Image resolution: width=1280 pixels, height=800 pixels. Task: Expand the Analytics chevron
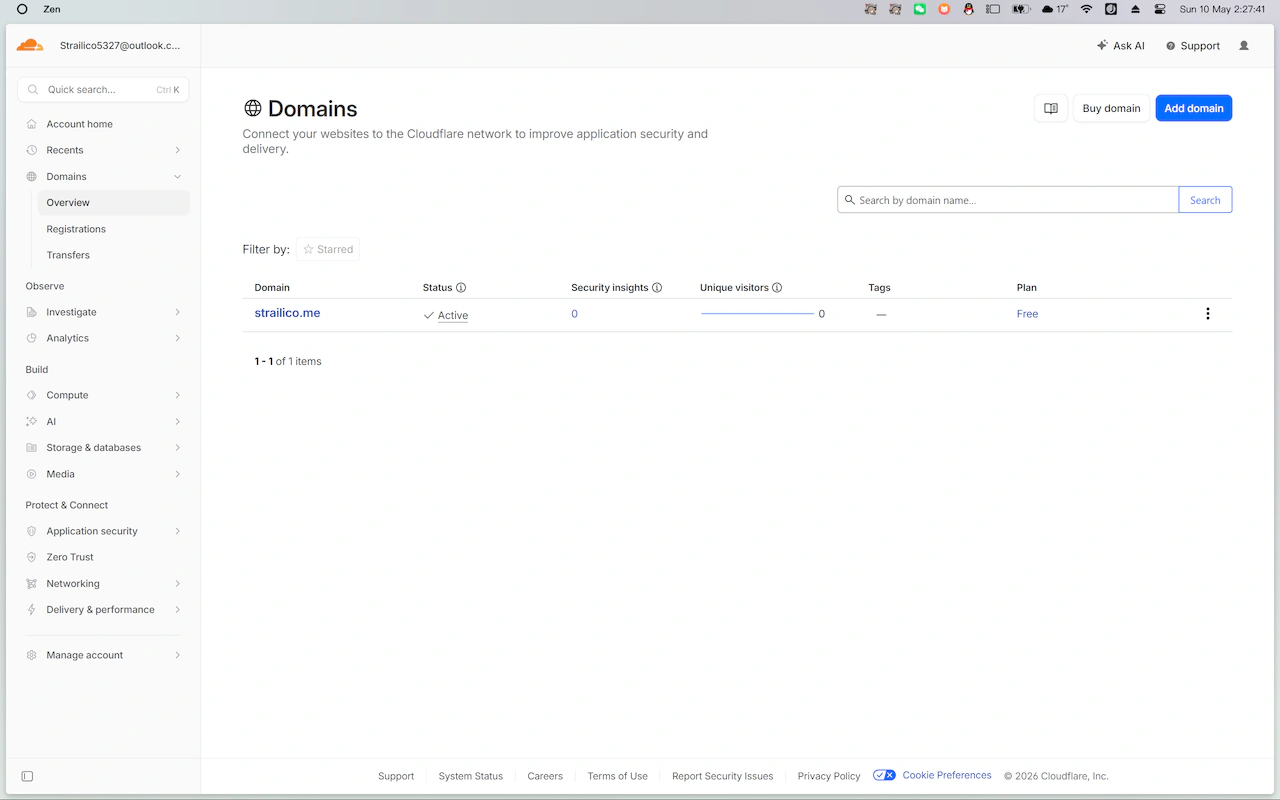pyautogui.click(x=177, y=338)
